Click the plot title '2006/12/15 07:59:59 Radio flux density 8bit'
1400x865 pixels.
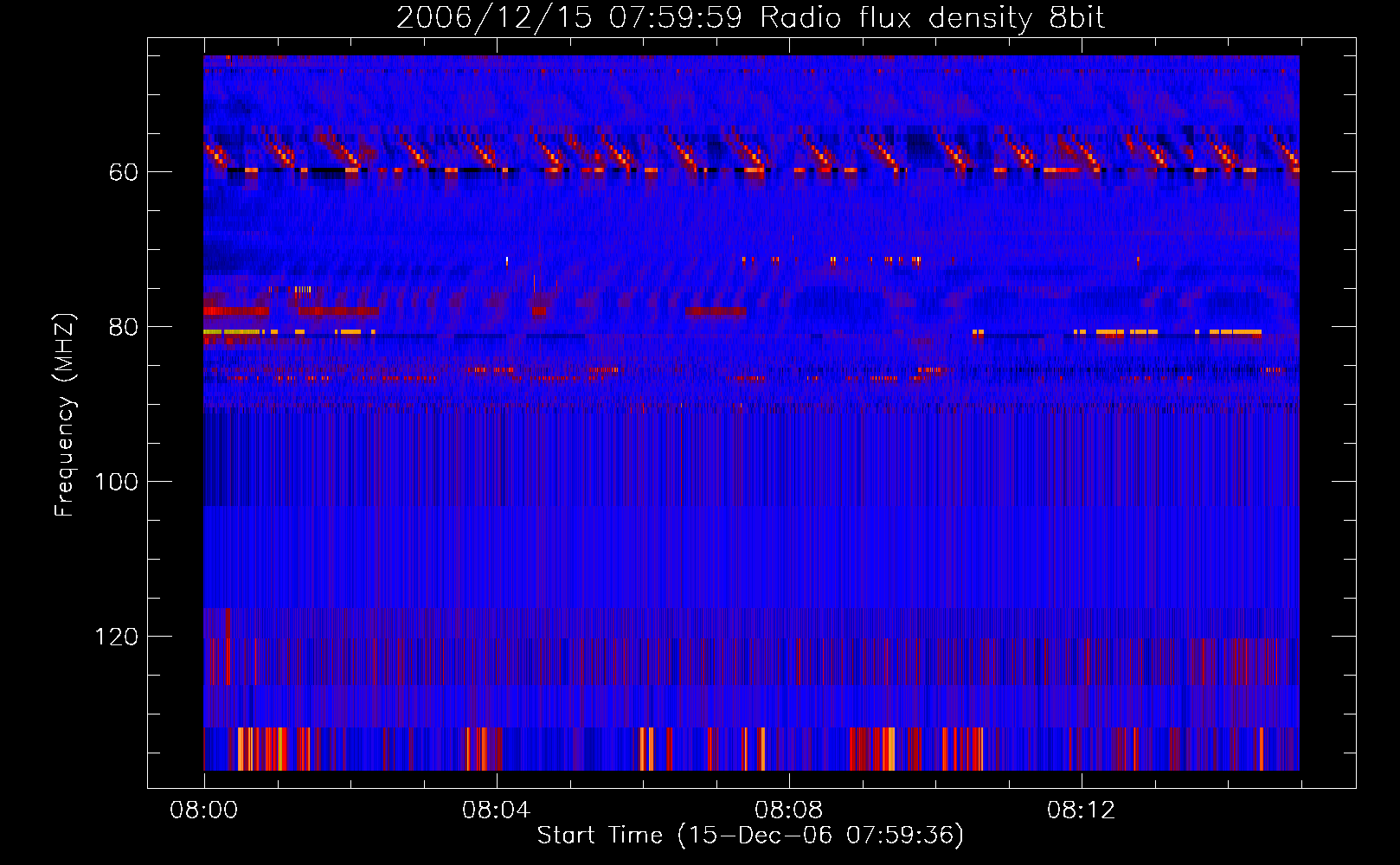750,17
